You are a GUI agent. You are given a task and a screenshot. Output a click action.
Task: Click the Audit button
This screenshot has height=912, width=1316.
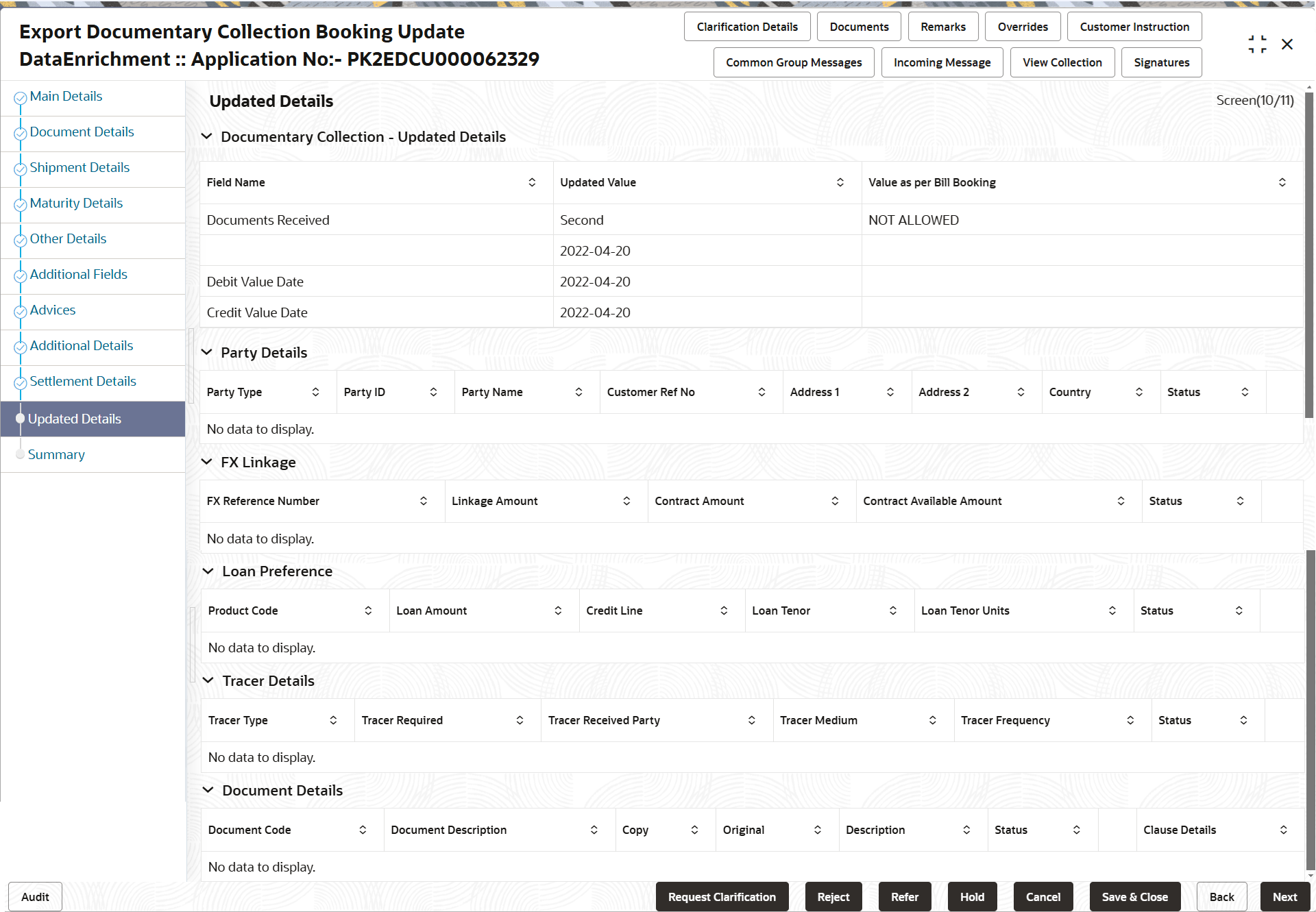tap(35, 897)
